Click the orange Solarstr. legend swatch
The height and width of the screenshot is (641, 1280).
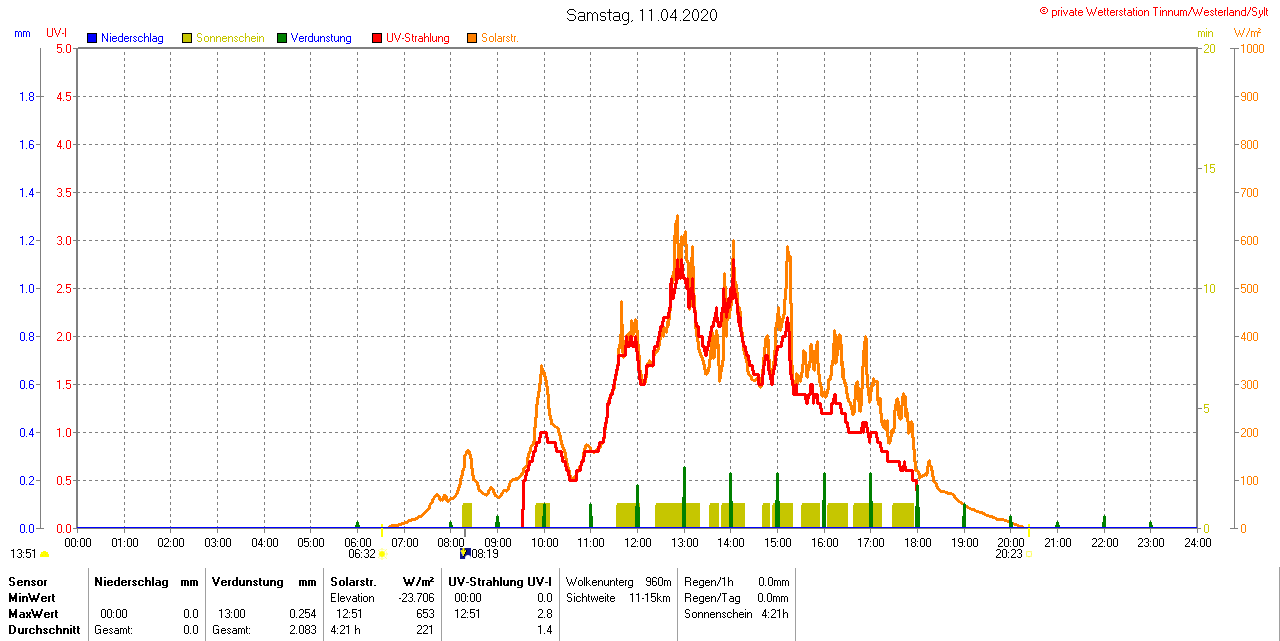pyautogui.click(x=472, y=38)
